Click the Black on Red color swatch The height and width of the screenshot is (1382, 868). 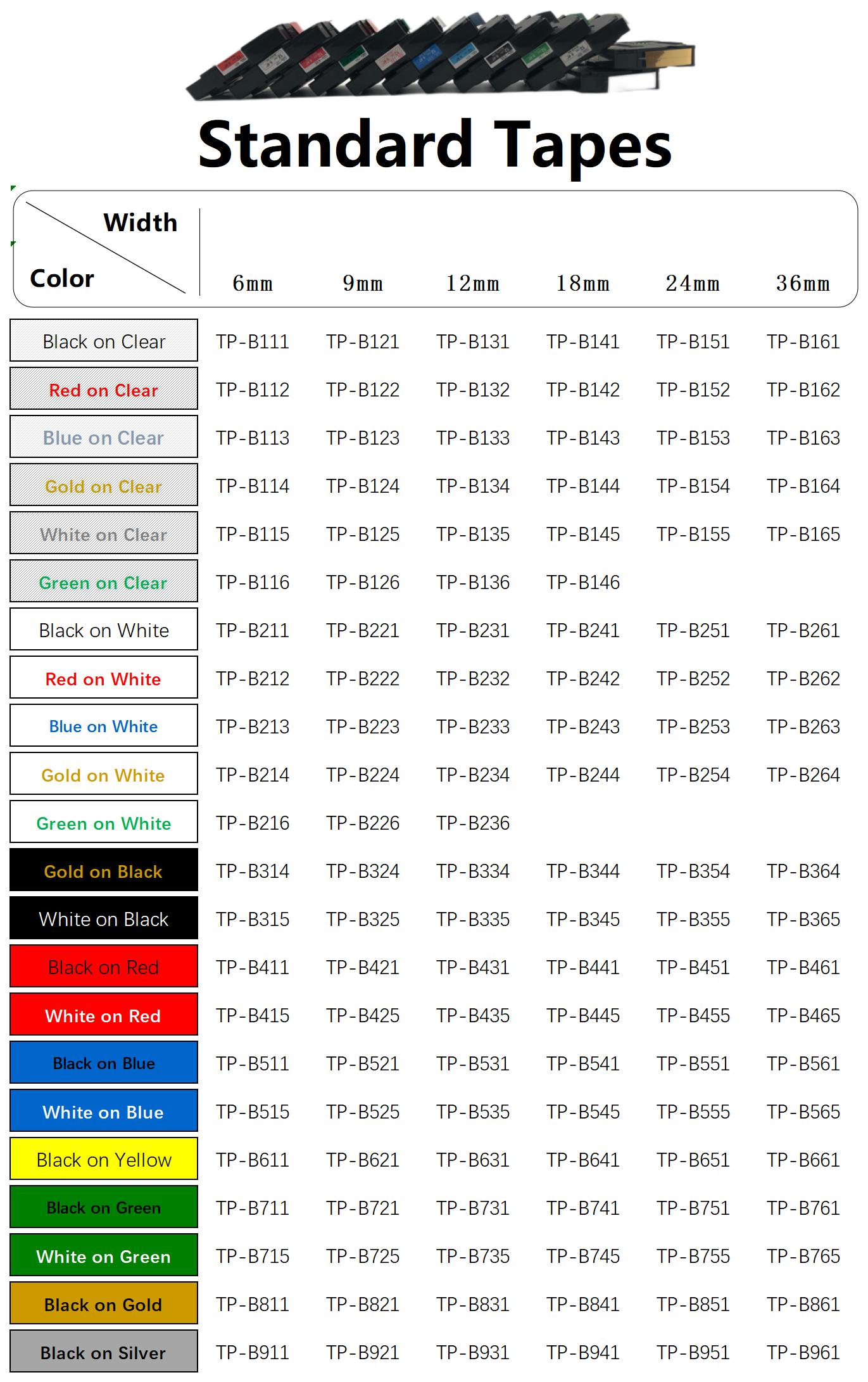[104, 967]
